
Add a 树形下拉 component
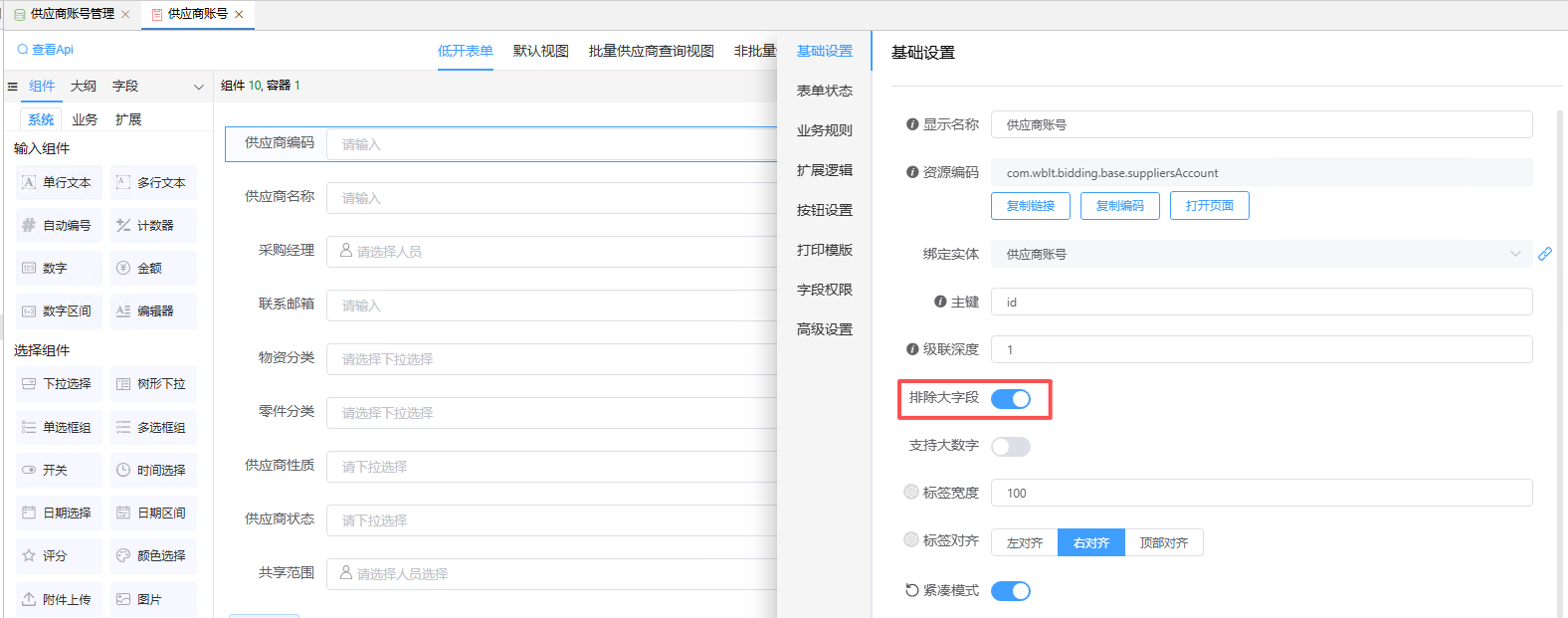pyautogui.click(x=153, y=384)
